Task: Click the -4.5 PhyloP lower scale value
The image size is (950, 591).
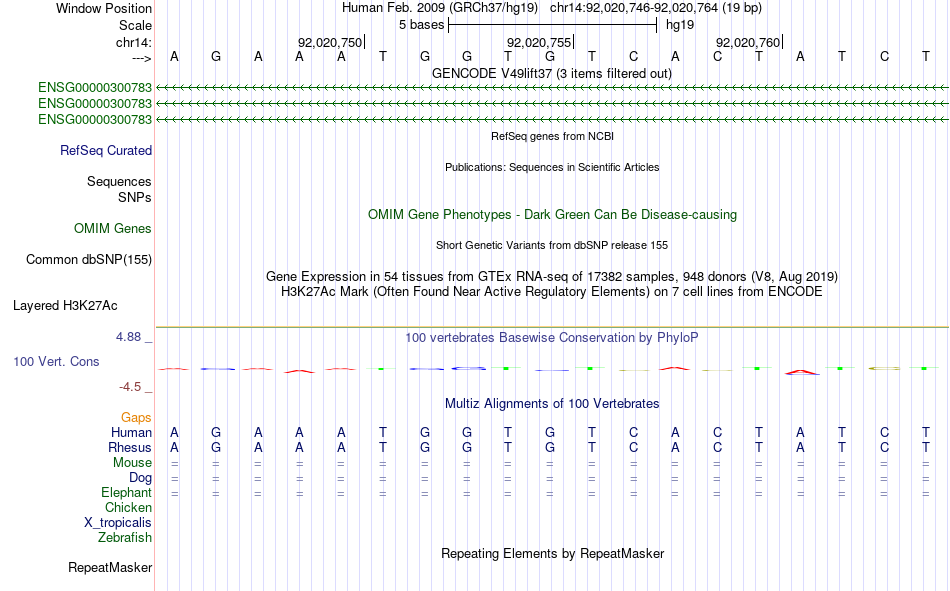Action: click(x=130, y=387)
